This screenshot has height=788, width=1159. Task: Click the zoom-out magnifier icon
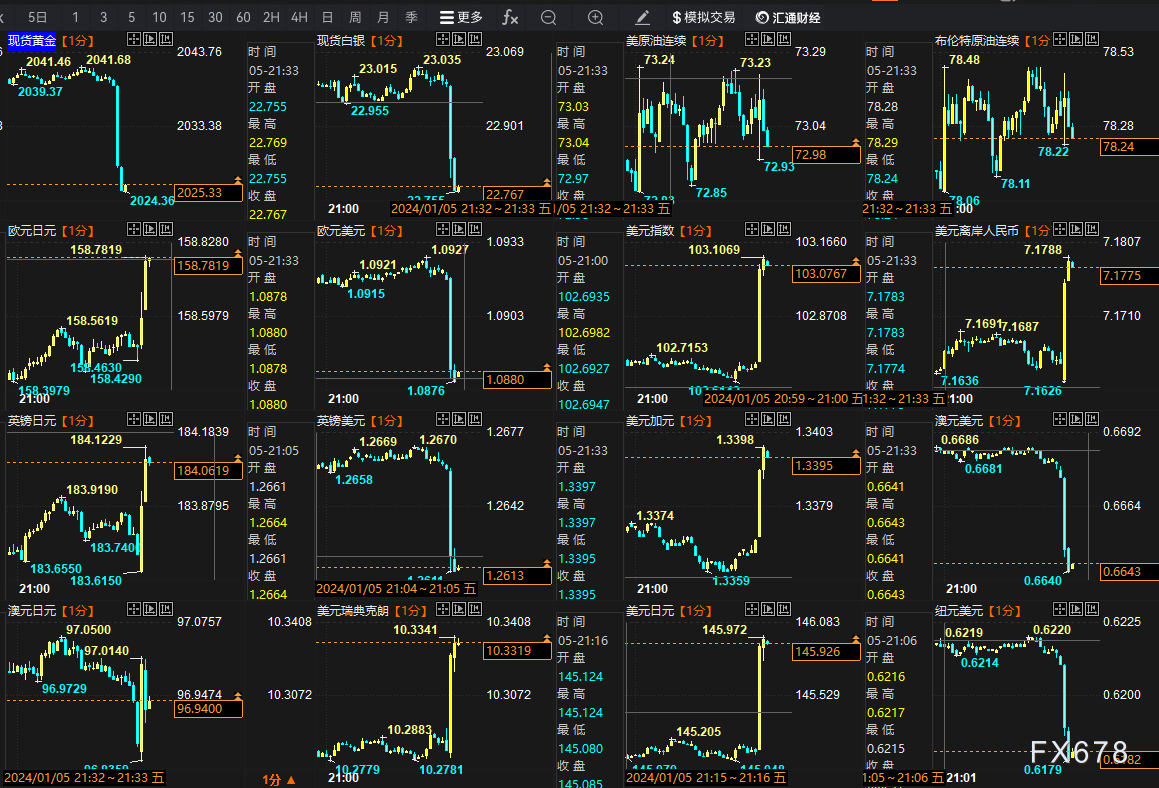click(x=547, y=17)
